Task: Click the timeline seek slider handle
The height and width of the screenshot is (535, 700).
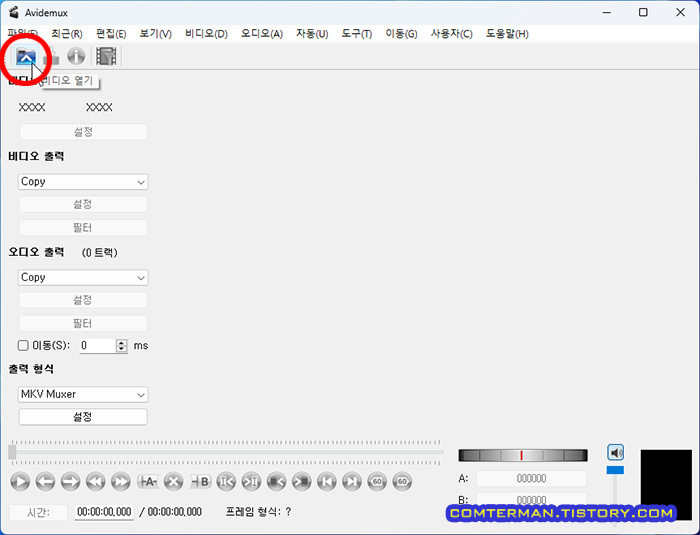Action: (12, 452)
